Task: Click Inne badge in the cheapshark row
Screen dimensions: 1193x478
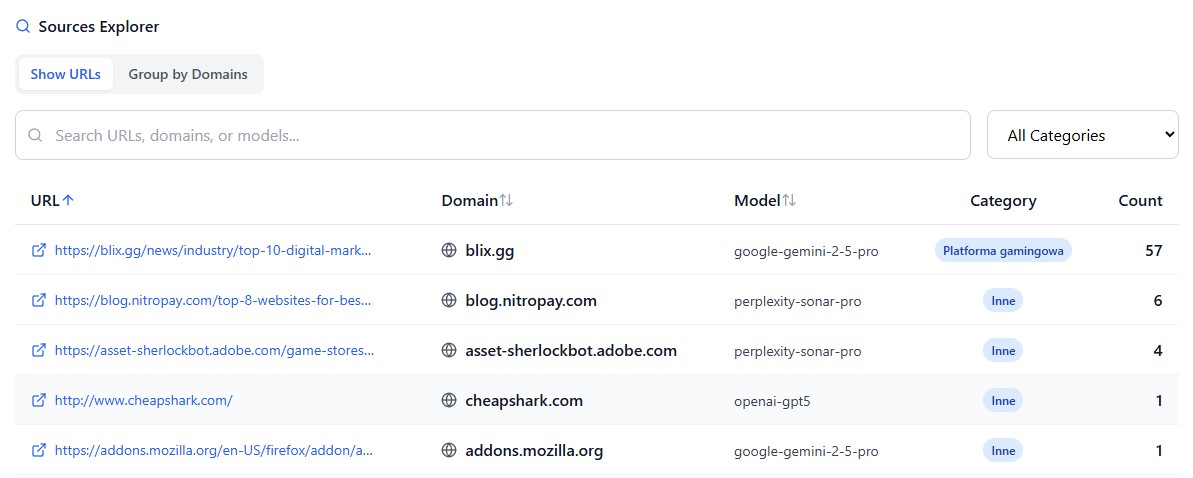Action: 1003,401
